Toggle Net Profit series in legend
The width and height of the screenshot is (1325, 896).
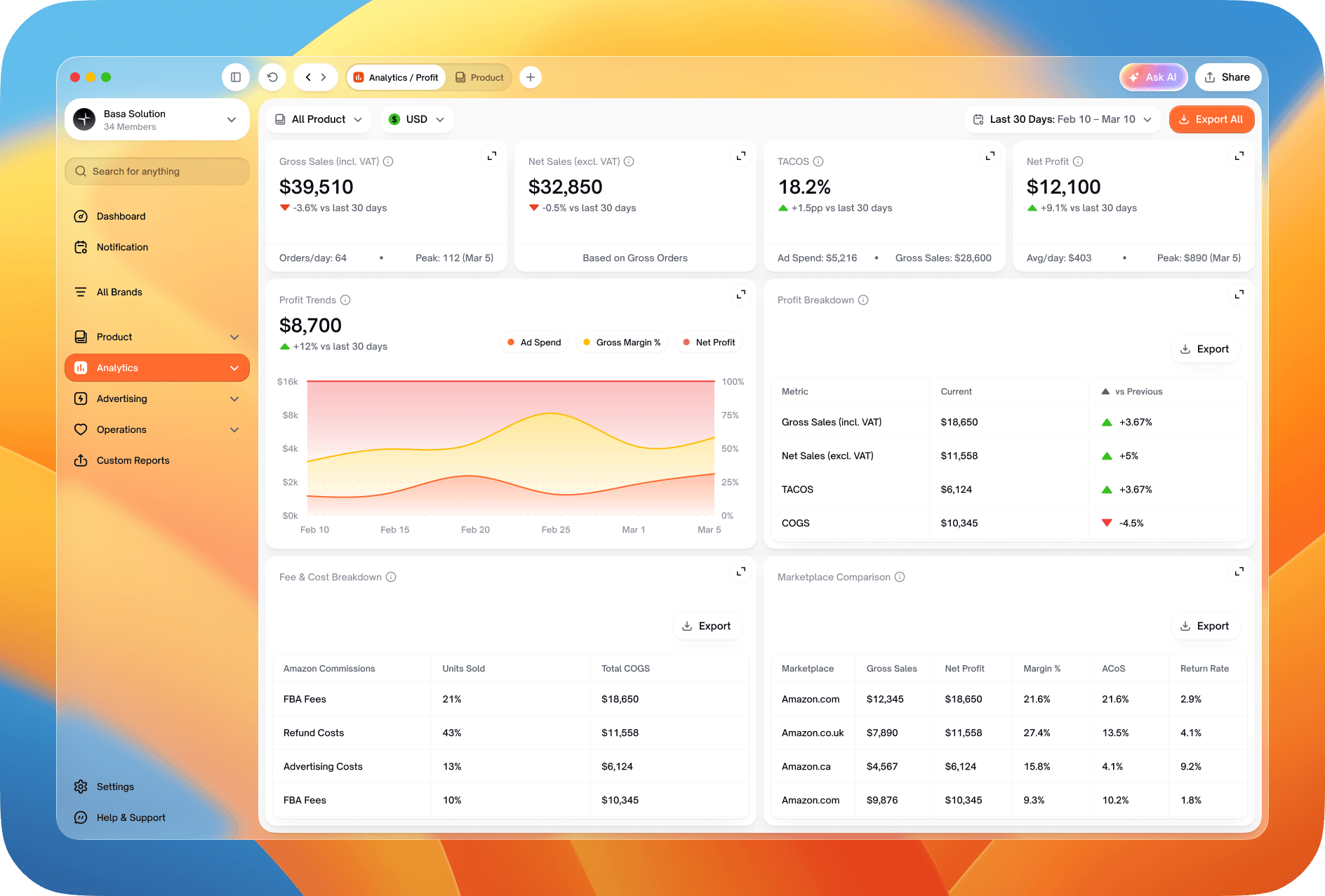click(709, 342)
